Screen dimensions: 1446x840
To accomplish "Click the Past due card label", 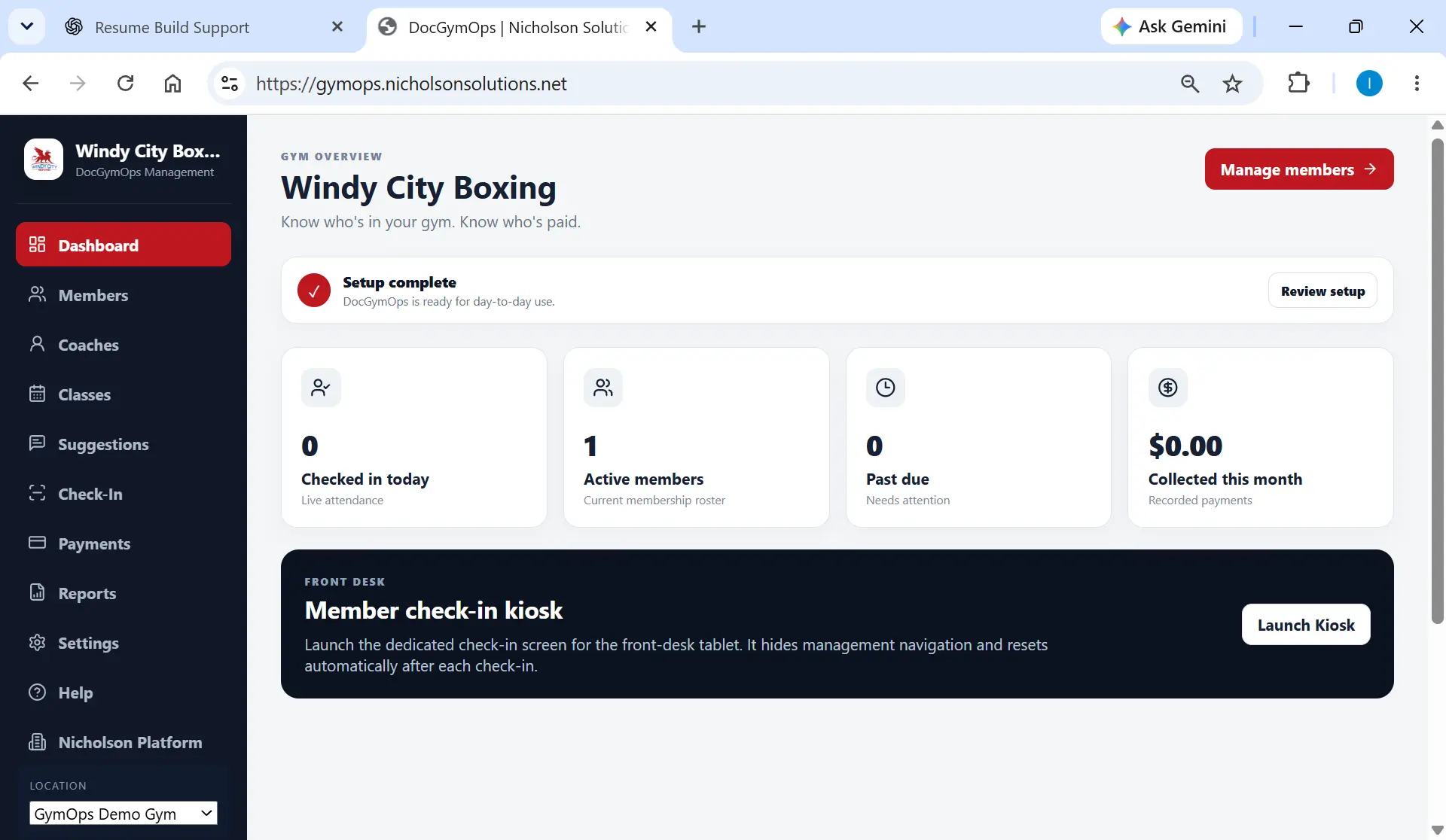I will pyautogui.click(x=897, y=479).
